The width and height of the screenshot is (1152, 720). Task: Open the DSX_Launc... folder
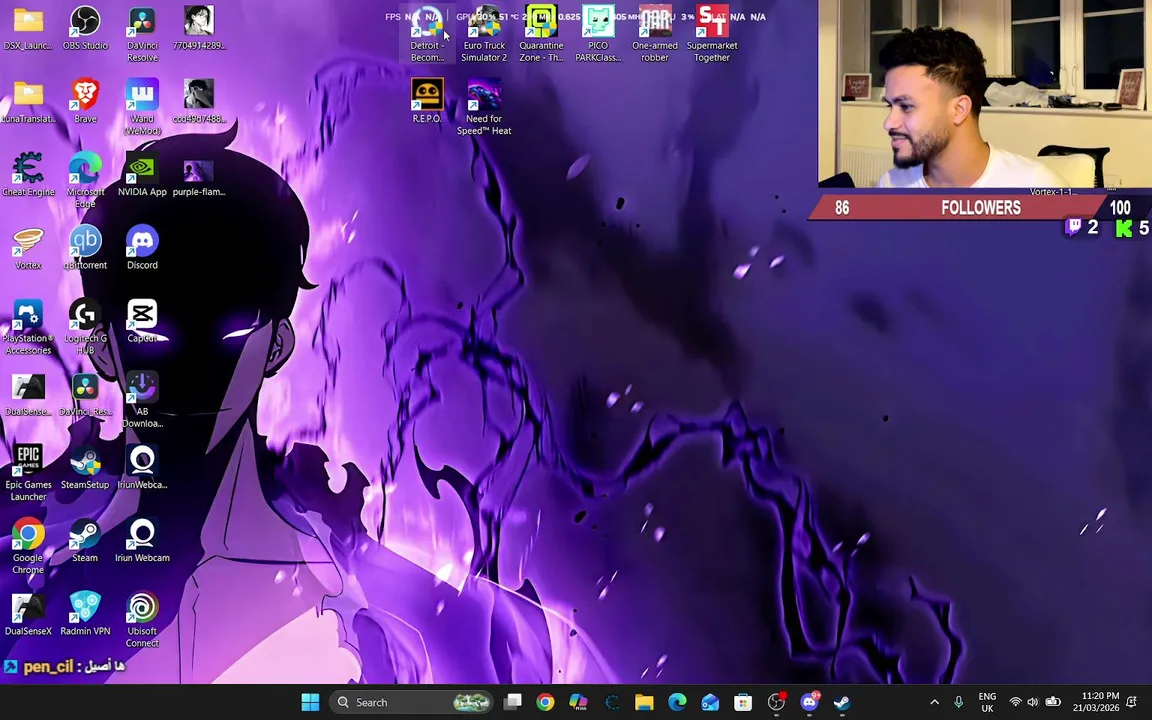(28, 28)
